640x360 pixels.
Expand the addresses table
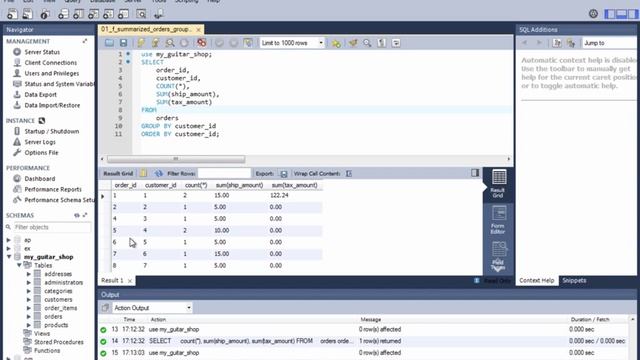pos(29,274)
